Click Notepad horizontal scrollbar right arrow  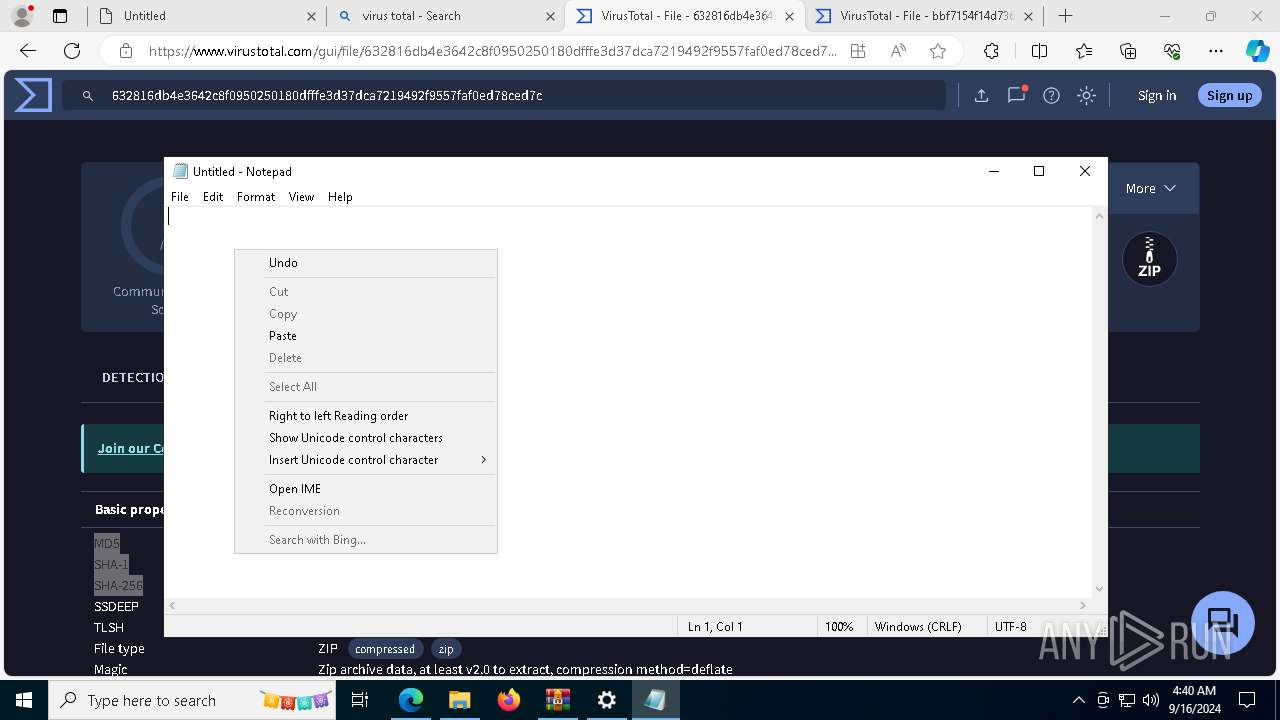tap(1082, 606)
